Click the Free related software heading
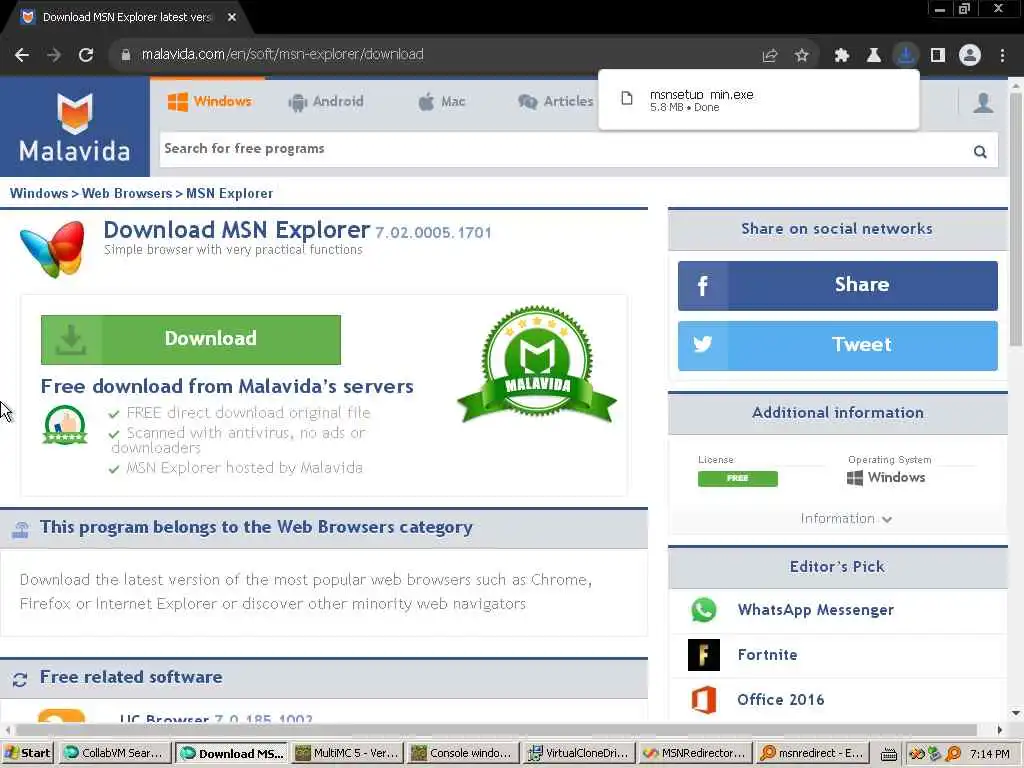 tap(131, 677)
